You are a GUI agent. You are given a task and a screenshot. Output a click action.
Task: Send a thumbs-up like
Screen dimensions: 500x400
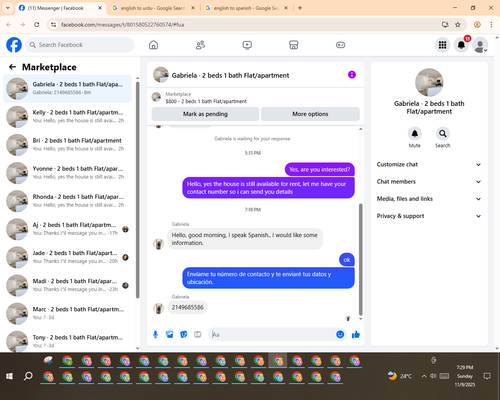[356, 334]
